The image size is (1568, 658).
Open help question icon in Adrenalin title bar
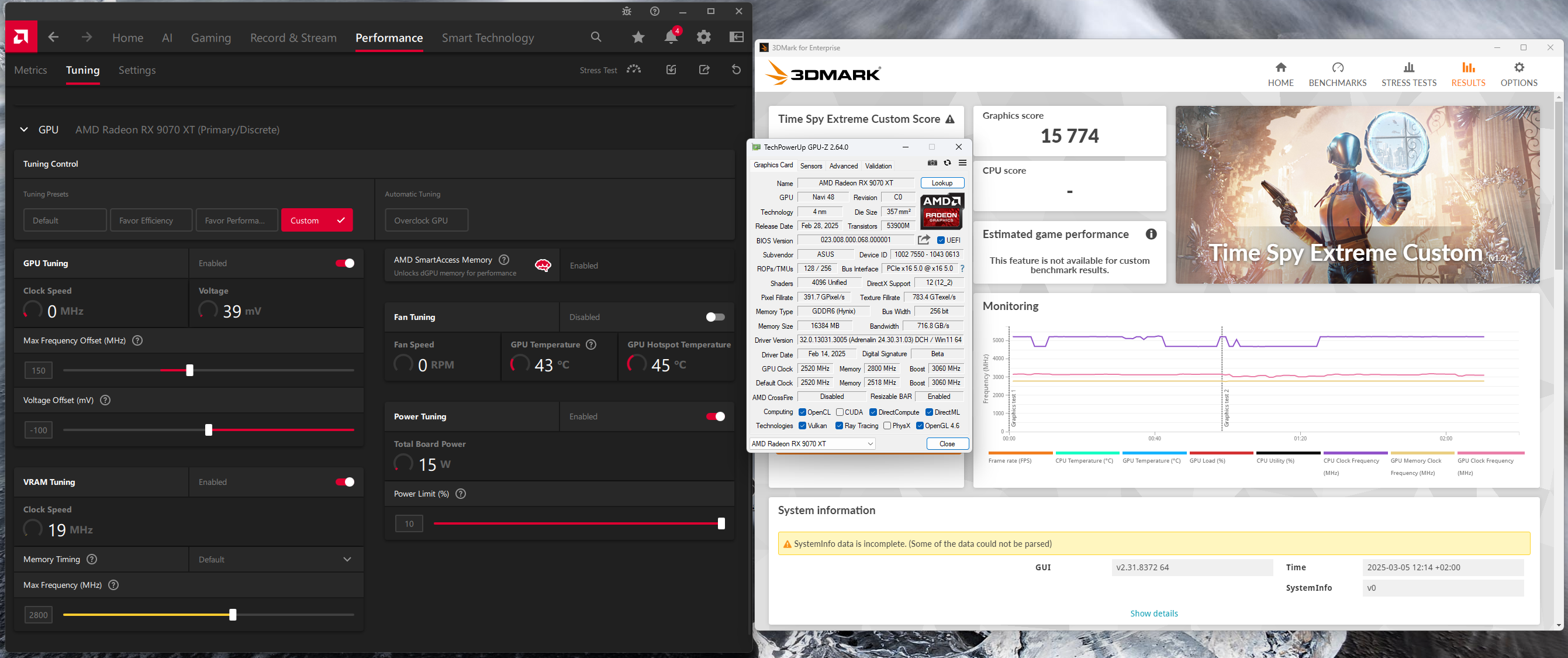coord(654,11)
